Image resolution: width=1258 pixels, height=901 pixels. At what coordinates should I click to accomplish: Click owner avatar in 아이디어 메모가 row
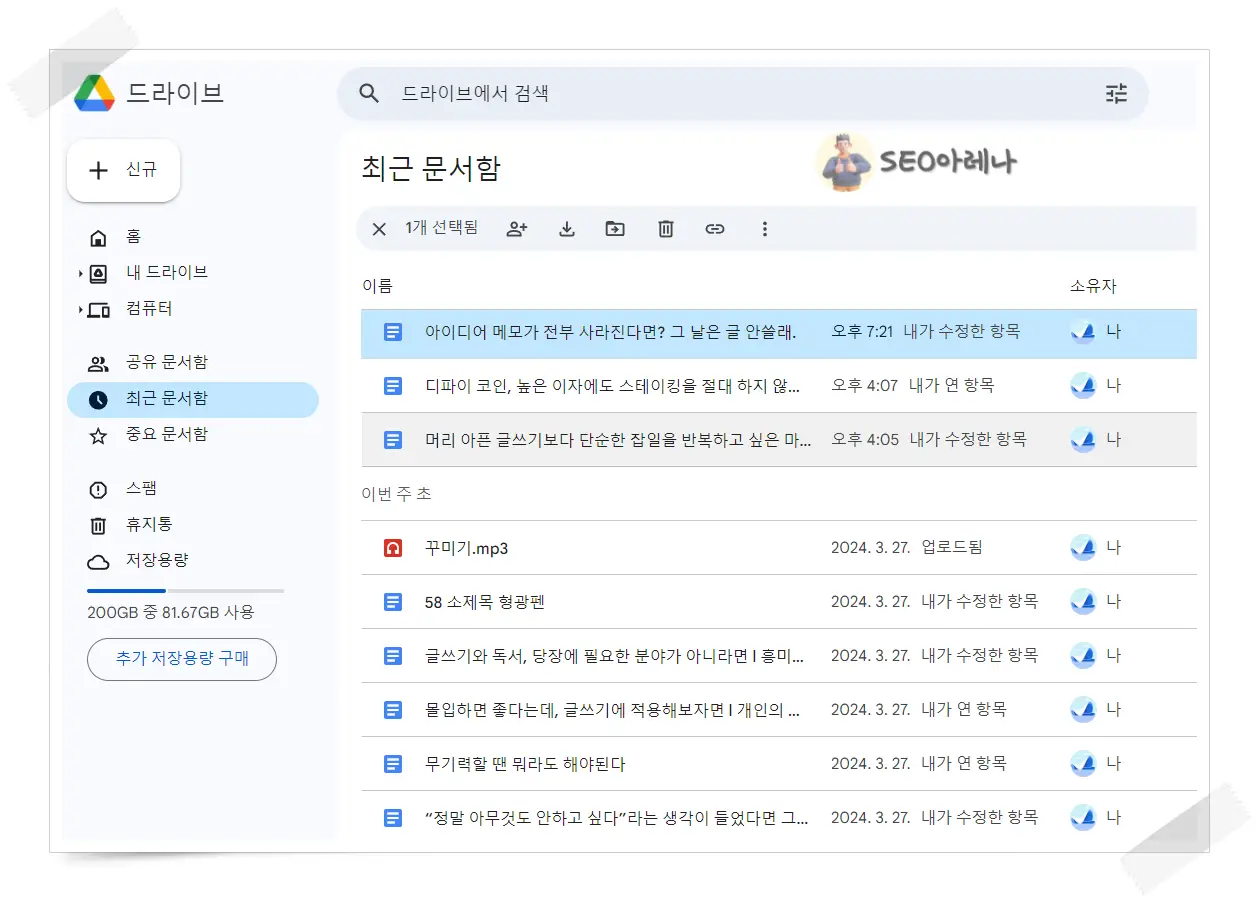1083,332
